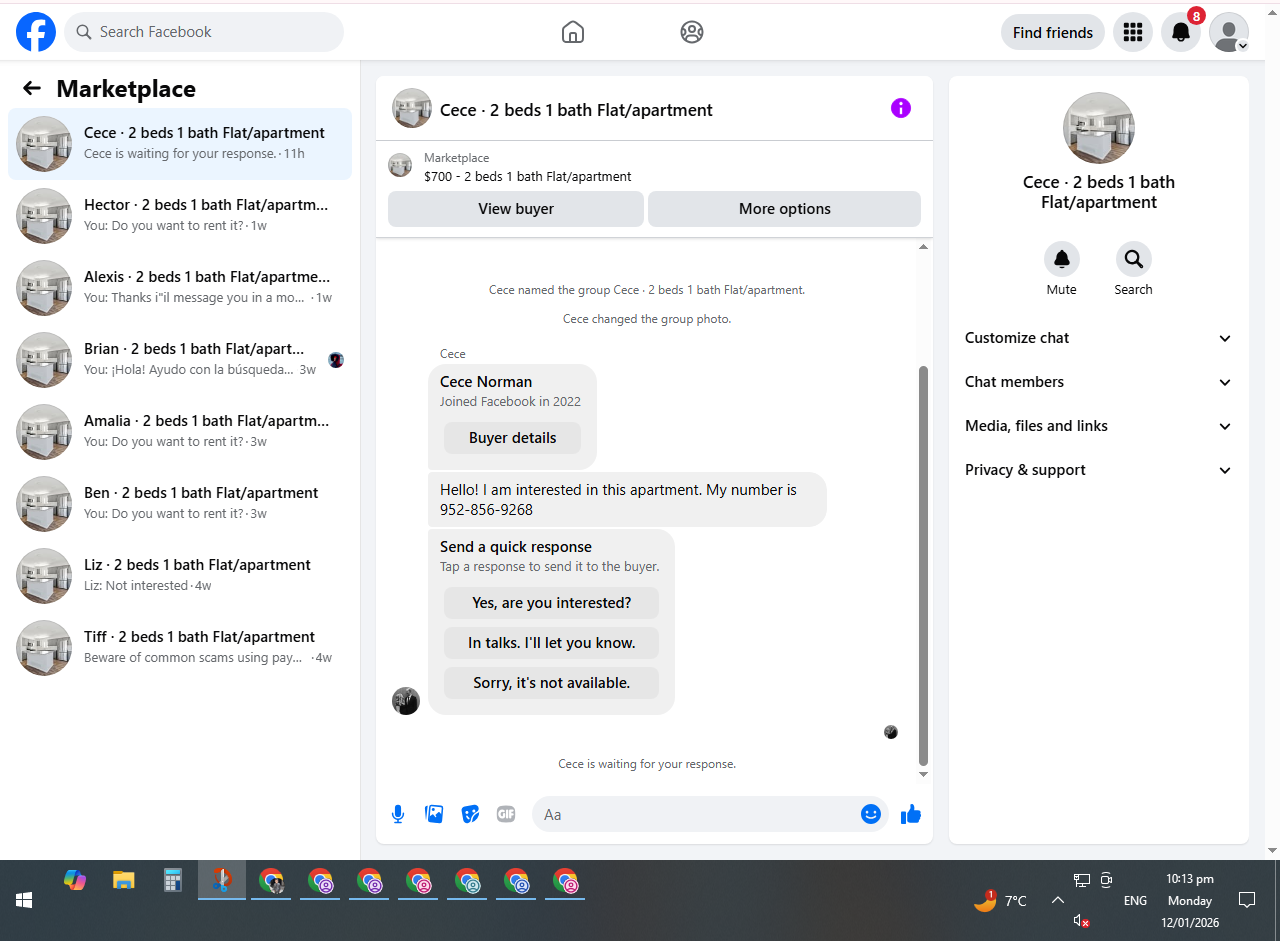Open the Liz conversation

pos(180,576)
